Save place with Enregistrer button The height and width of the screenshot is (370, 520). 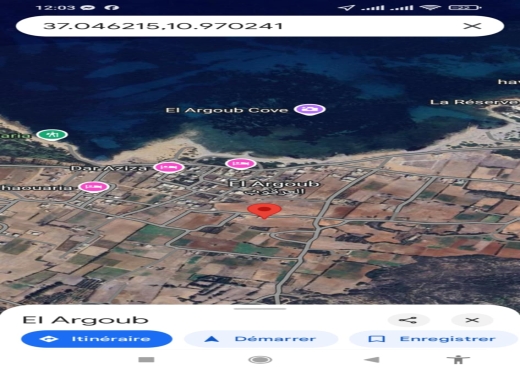coord(433,339)
